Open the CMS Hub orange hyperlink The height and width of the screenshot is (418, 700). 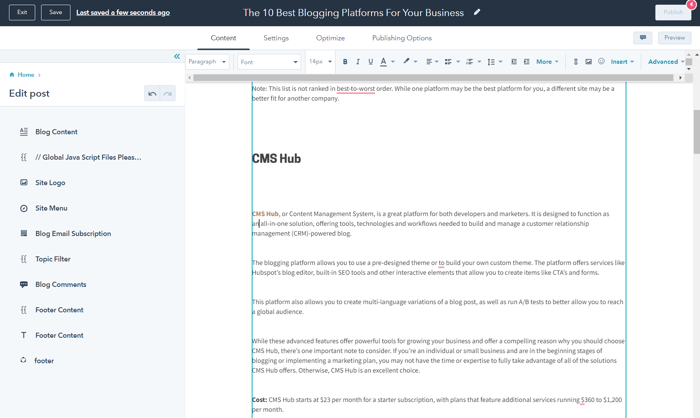[x=265, y=214]
